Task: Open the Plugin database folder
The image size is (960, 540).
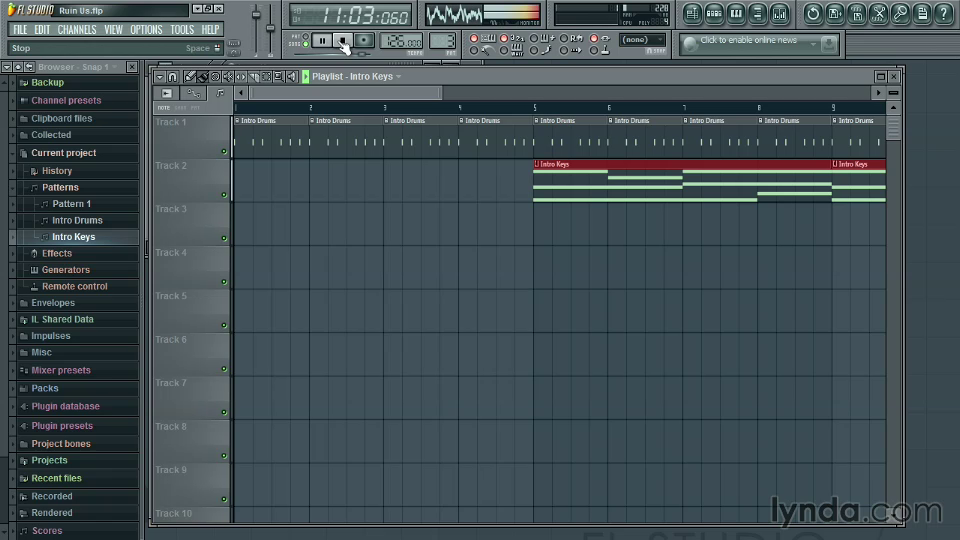Action: (66, 407)
